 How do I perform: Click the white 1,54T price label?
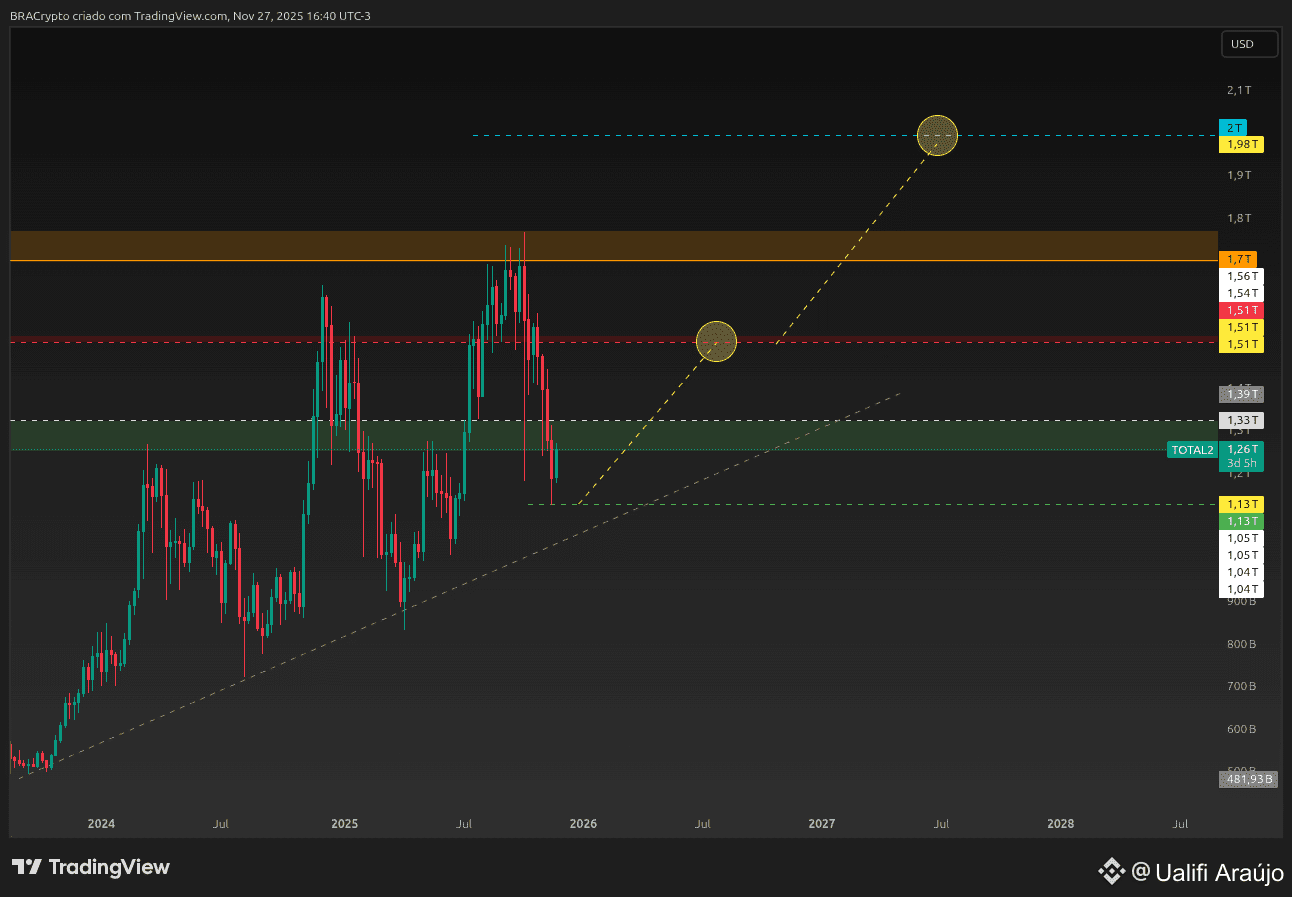[1242, 293]
